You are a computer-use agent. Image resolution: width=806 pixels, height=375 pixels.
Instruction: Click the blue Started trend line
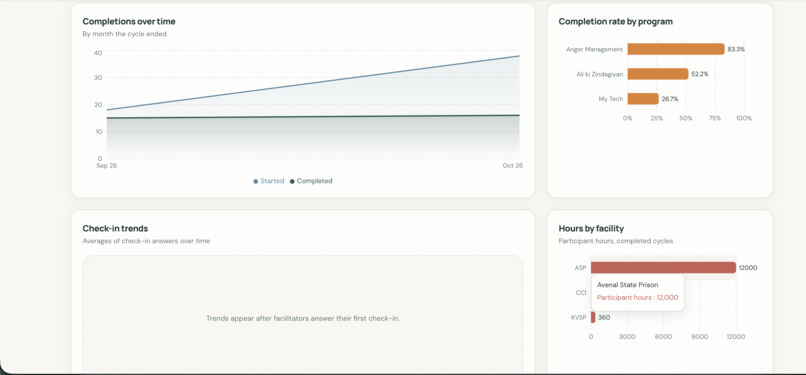[x=313, y=83]
